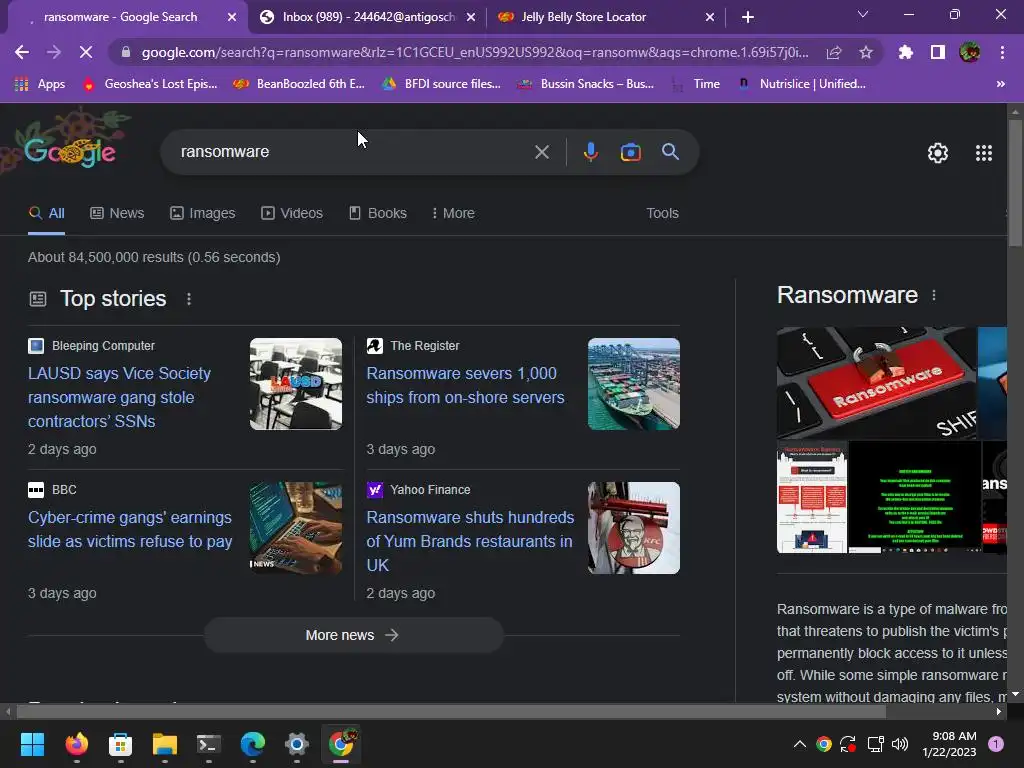Viewport: 1024px width, 768px height.
Task: Click the magnifier search button
Action: 671,152
